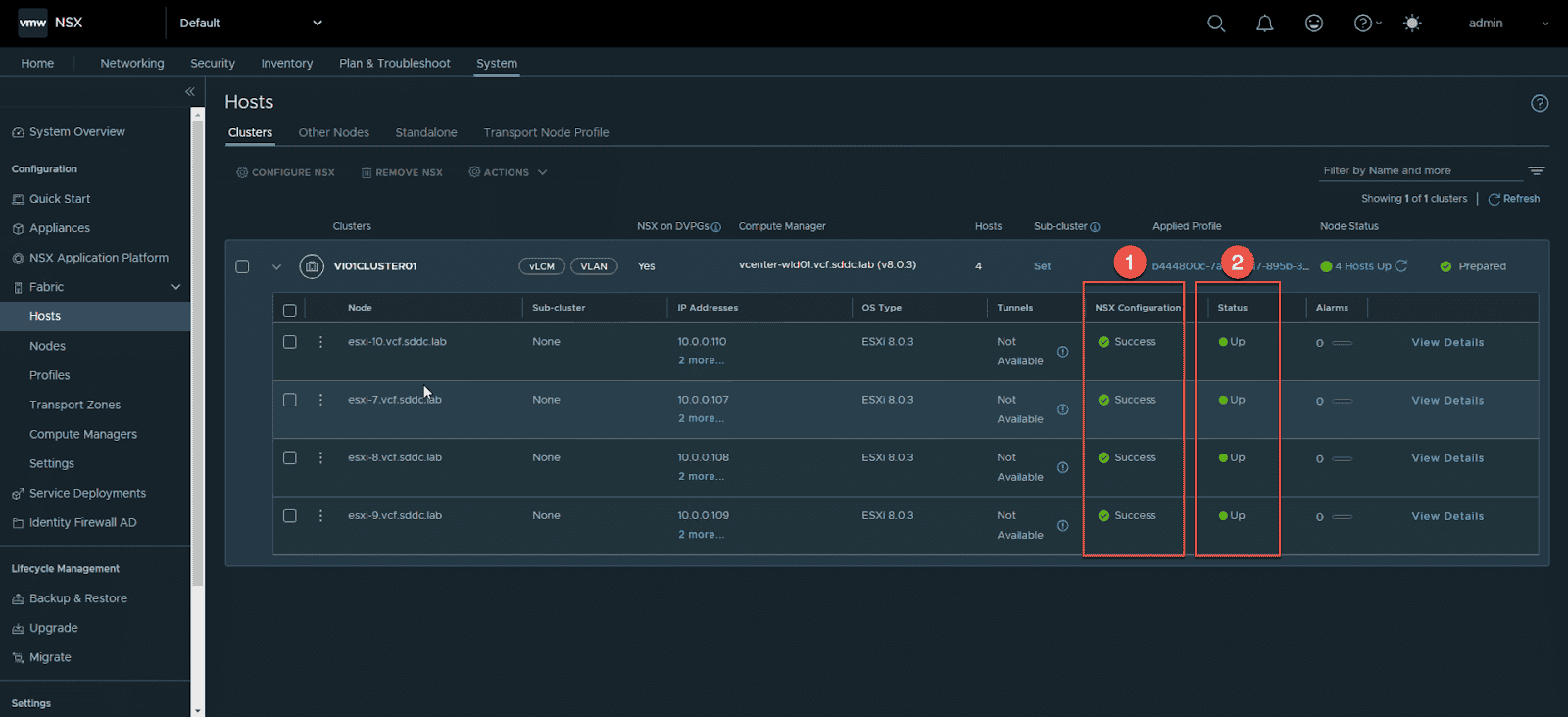Click tunnels info icon for esxi-7 row
This screenshot has height=717, width=1568.
pos(1062,409)
